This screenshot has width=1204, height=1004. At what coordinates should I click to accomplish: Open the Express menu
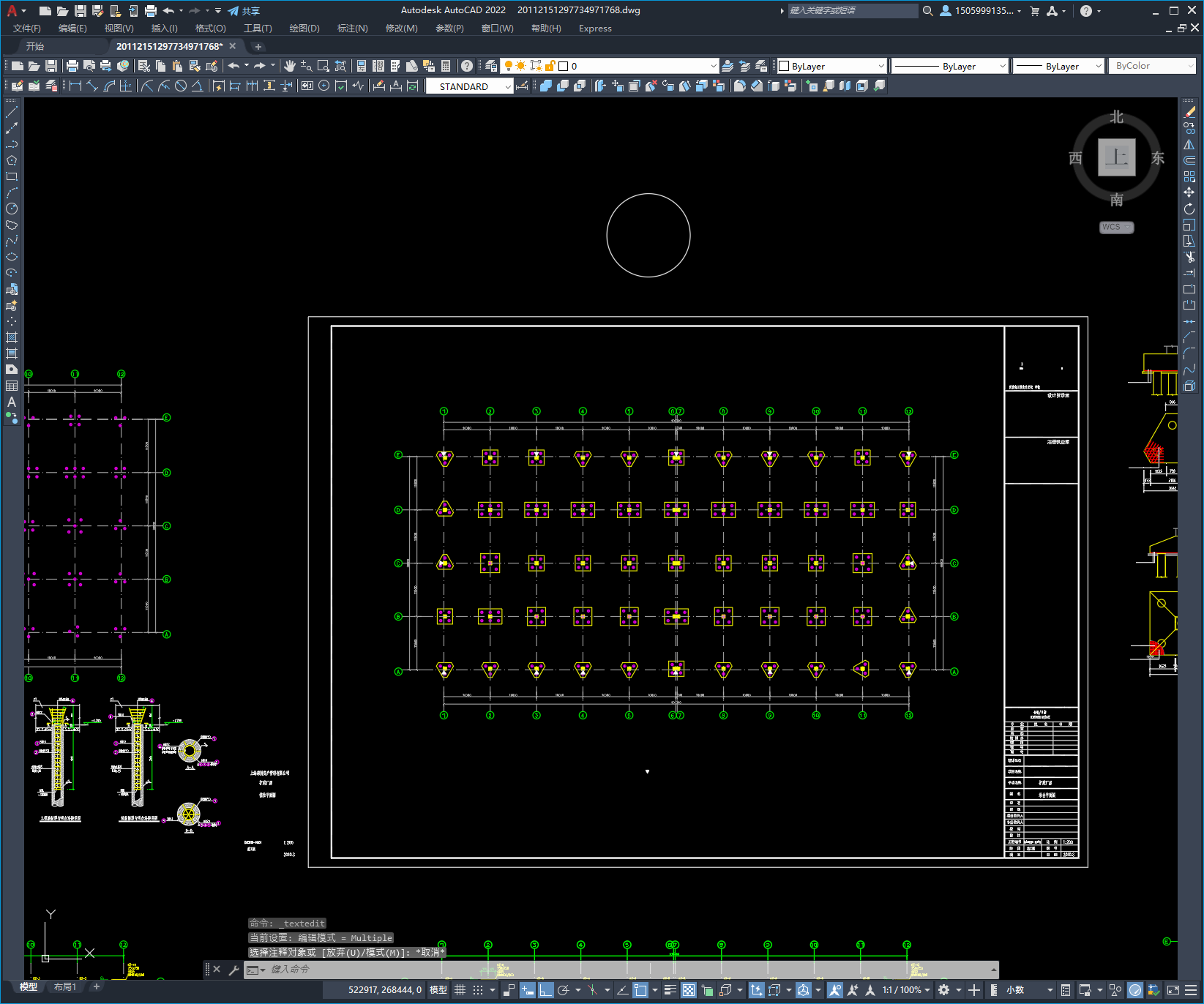tap(595, 29)
